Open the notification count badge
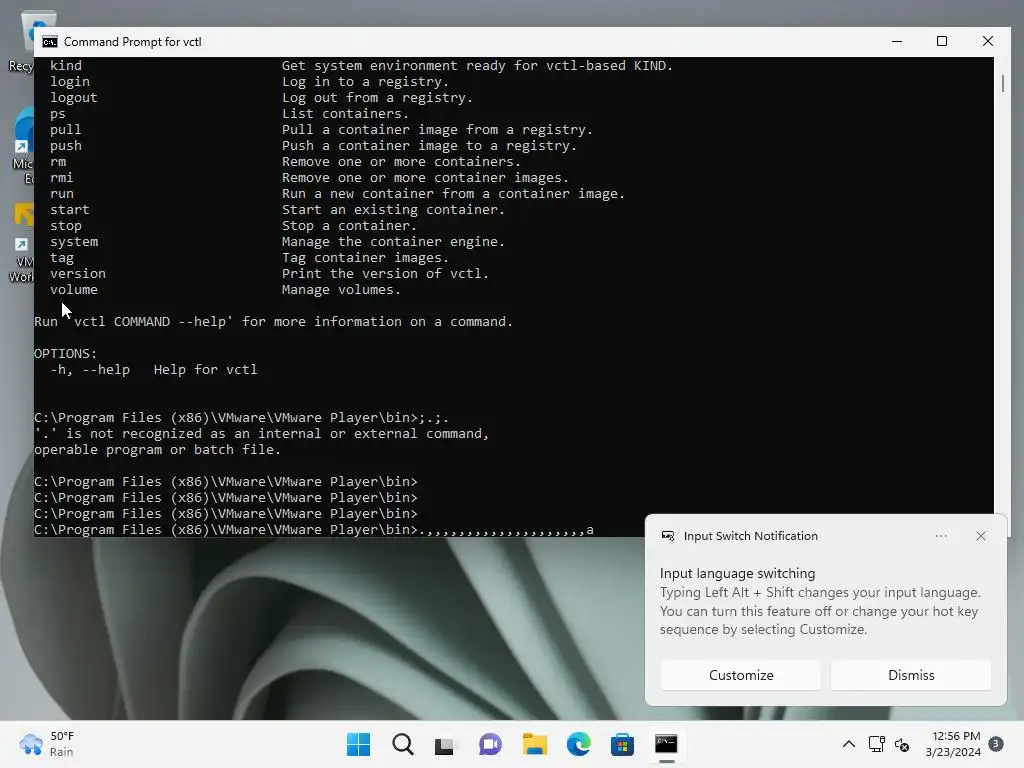The height and width of the screenshot is (768, 1024). click(x=996, y=744)
